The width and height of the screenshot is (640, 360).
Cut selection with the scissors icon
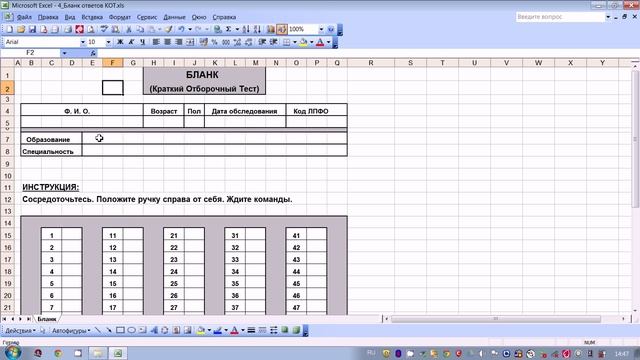point(129,29)
